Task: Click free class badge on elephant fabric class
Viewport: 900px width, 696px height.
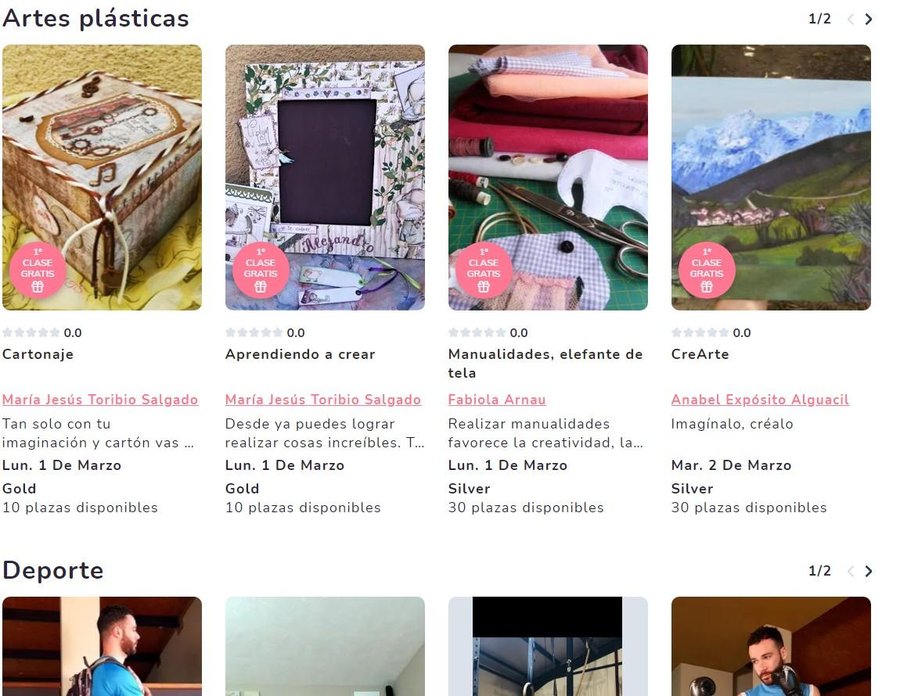Action: pos(483,270)
